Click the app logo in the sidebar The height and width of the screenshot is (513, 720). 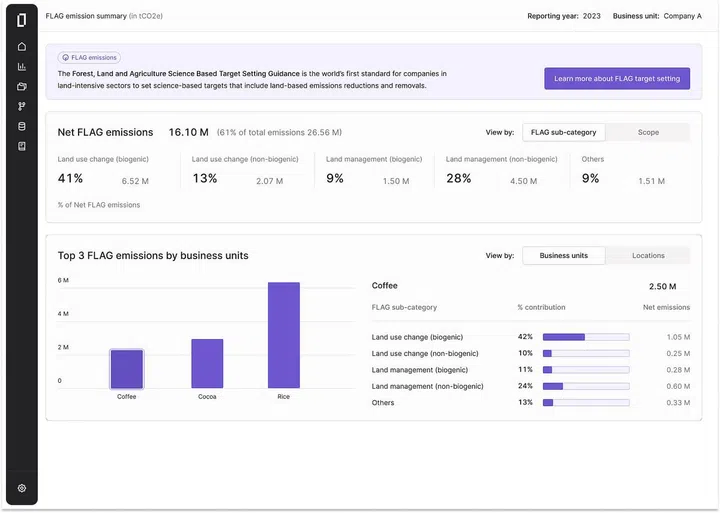[x=22, y=20]
